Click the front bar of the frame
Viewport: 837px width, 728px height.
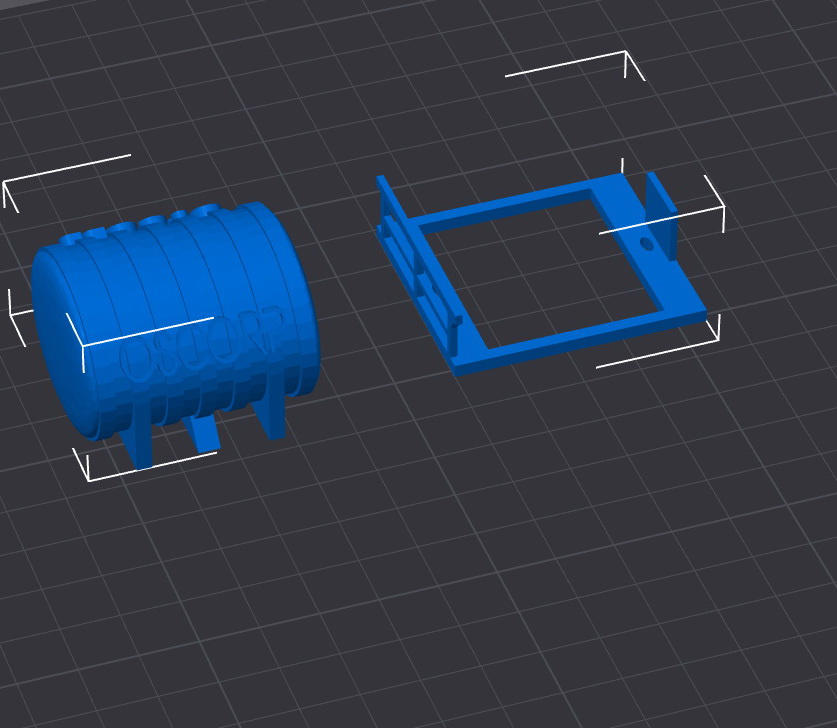(580, 340)
